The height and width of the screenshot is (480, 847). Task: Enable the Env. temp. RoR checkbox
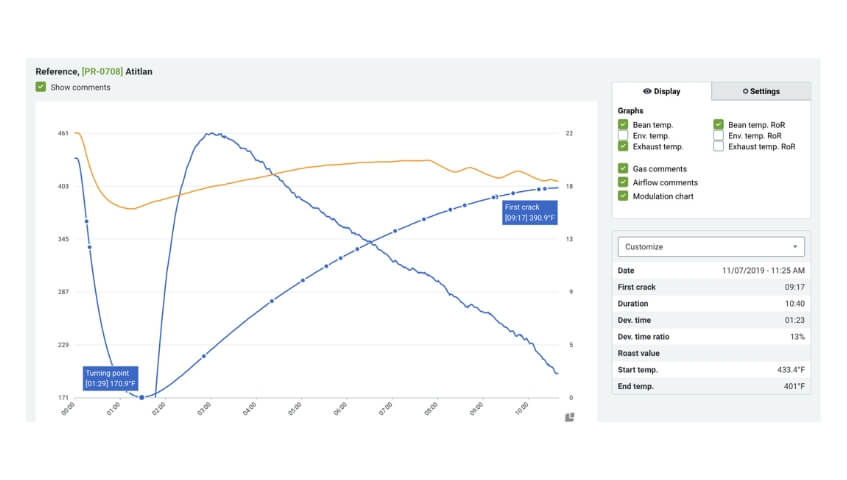[720, 135]
